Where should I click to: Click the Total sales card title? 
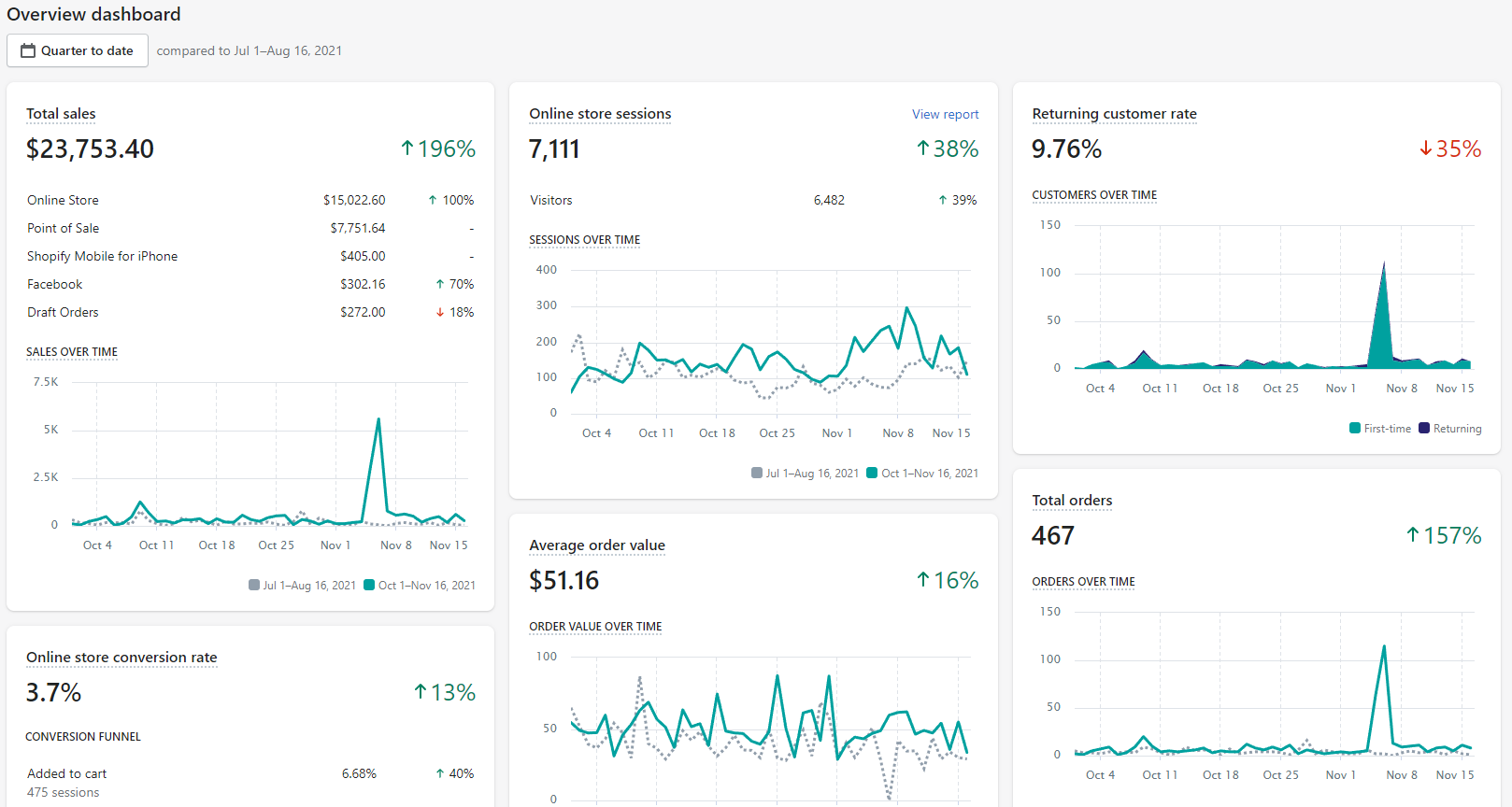61,114
